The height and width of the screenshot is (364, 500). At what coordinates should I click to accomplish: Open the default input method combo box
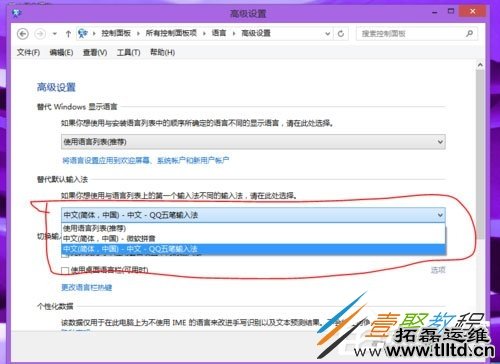[x=253, y=215]
